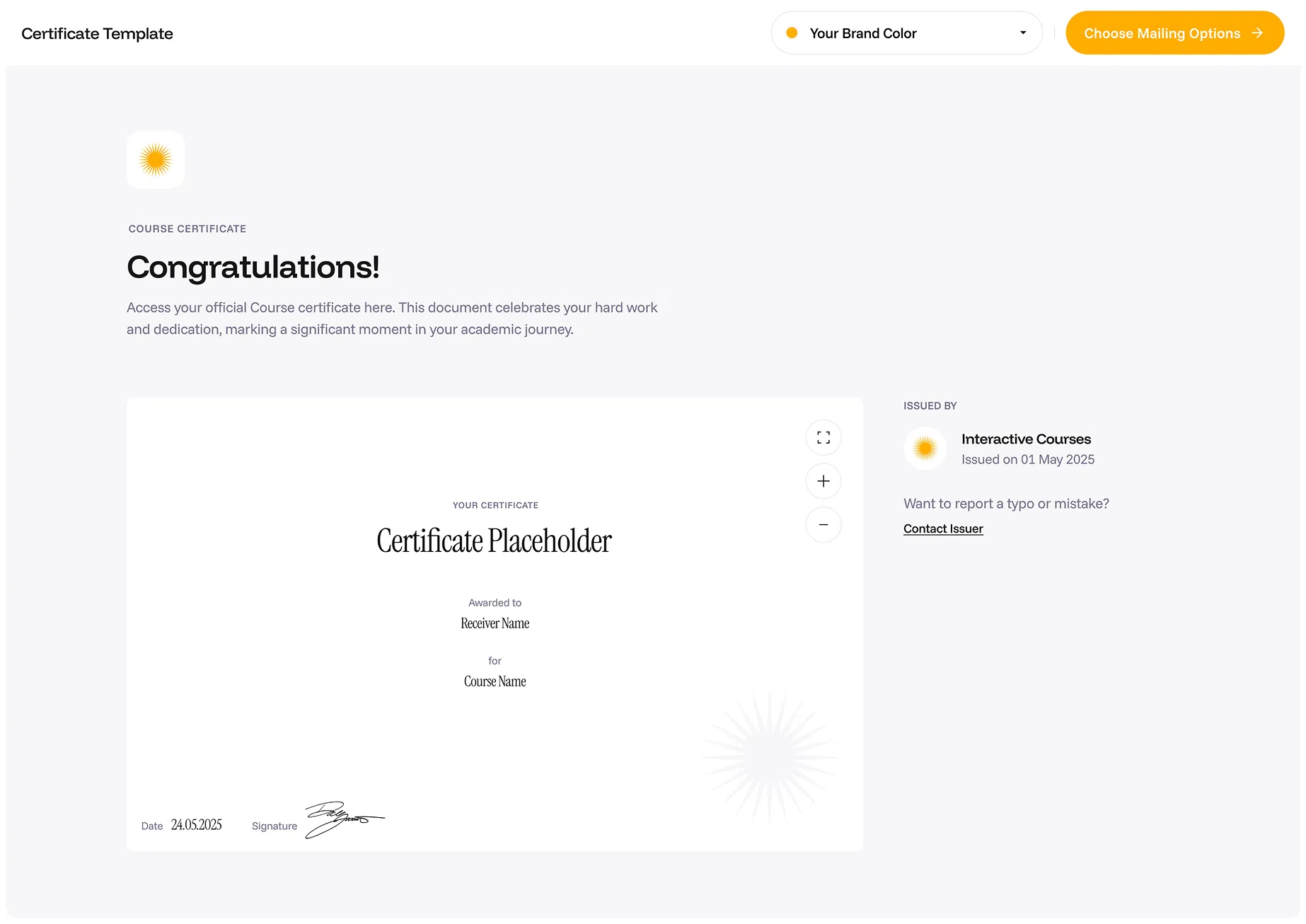Viewport: 1306px width, 924px height.
Task: Expand the certificate to fullscreen
Action: (x=824, y=438)
